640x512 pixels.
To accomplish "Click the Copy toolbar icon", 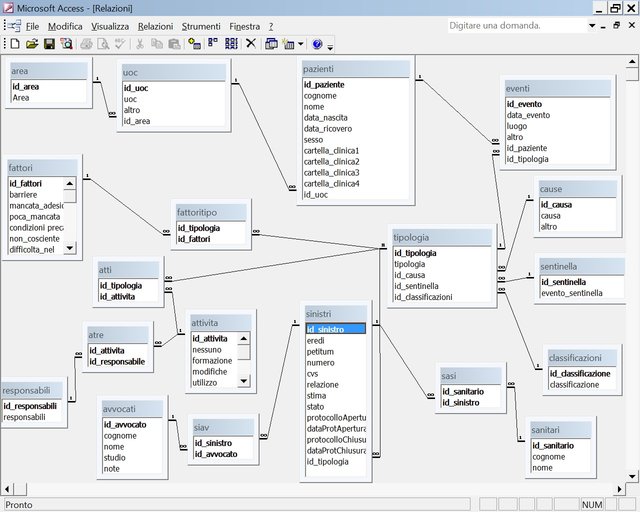I will 157,44.
